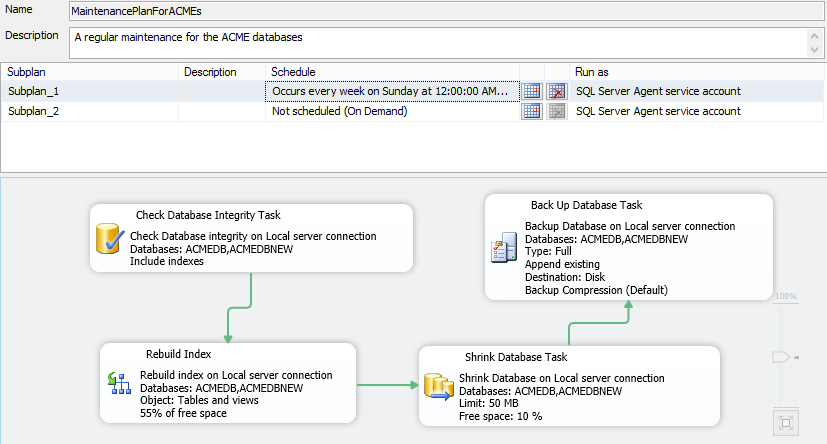This screenshot has width=827, height=444.
Task: Click the 100% zoom level label
Action: [x=785, y=296]
